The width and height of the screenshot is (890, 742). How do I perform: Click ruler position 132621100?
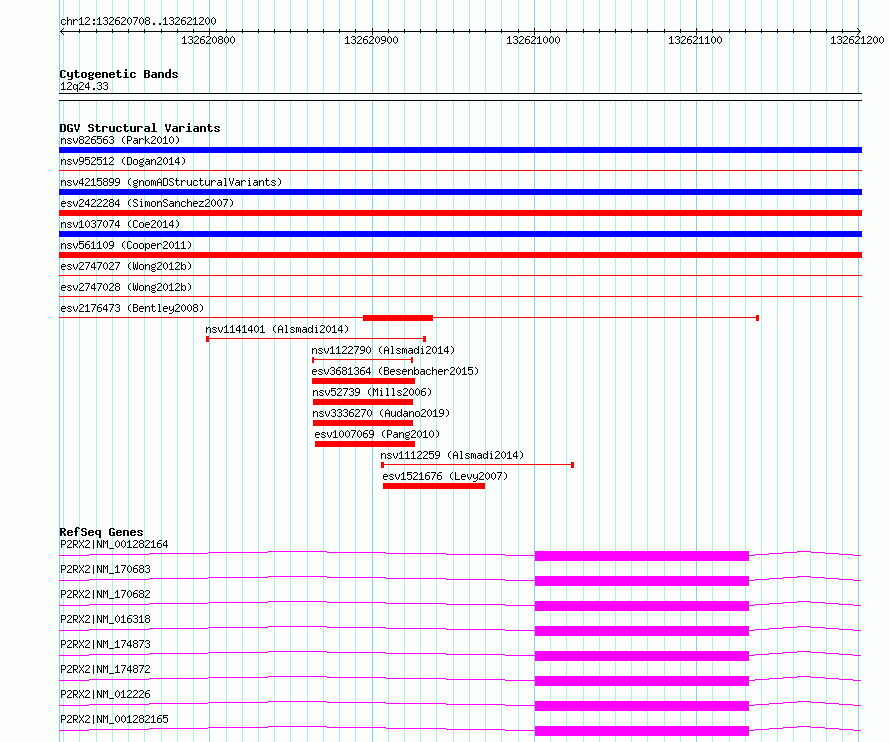(695, 40)
